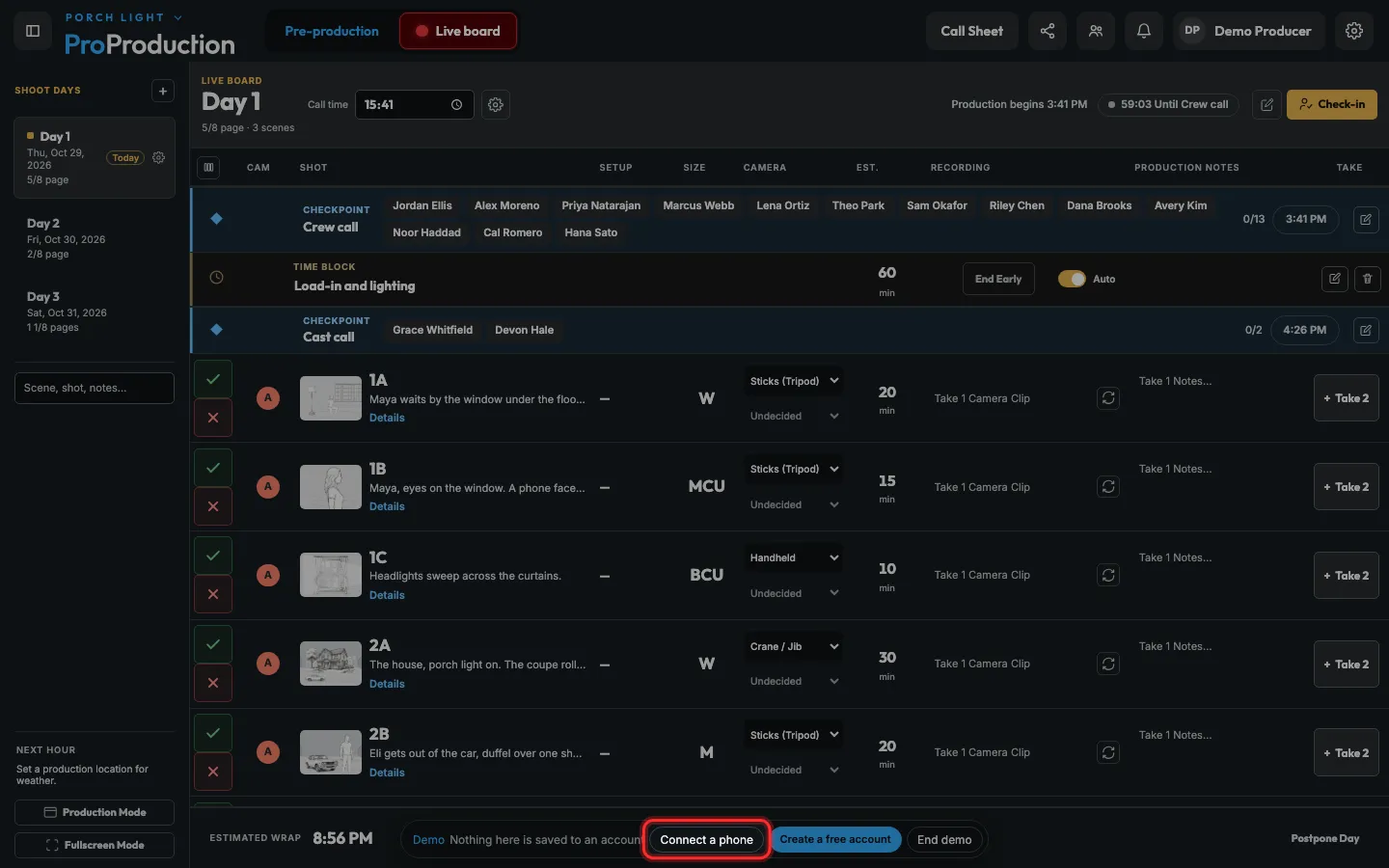Open call time settings gear

pyautogui.click(x=496, y=105)
